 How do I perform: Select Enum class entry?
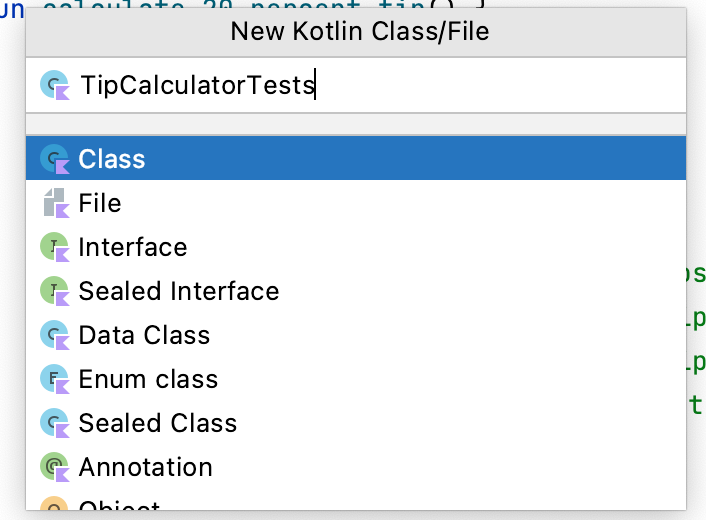pyautogui.click(x=148, y=379)
